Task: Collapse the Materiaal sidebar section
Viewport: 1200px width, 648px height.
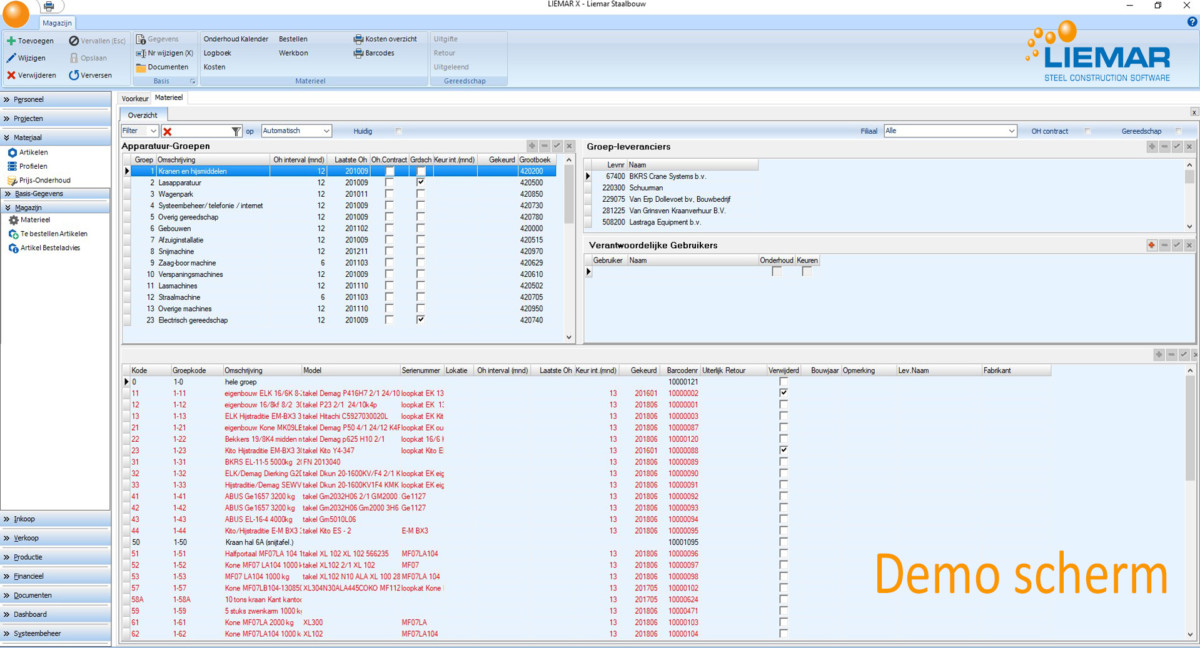Action: [x=55, y=137]
